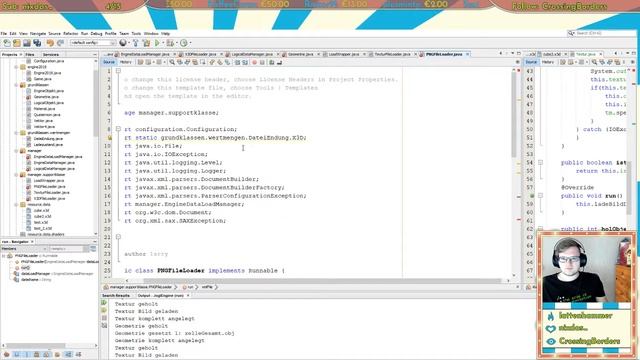This screenshot has height=360, width=640.
Task: Click the Save All toolbar icon
Action: (37, 43)
